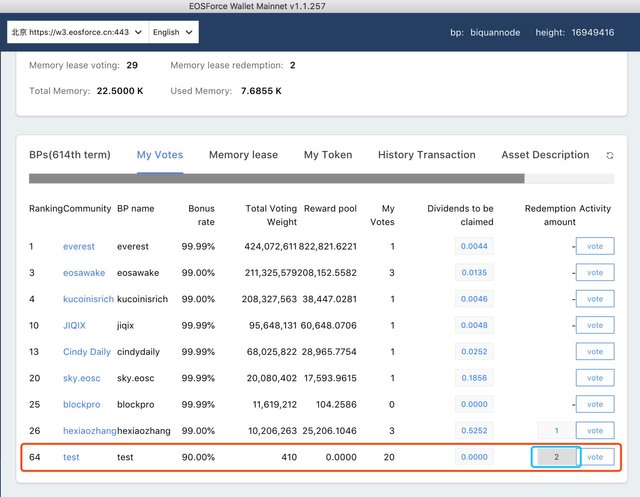This screenshot has height=497, width=640.
Task: Open the History Transaction tab
Action: point(426,155)
